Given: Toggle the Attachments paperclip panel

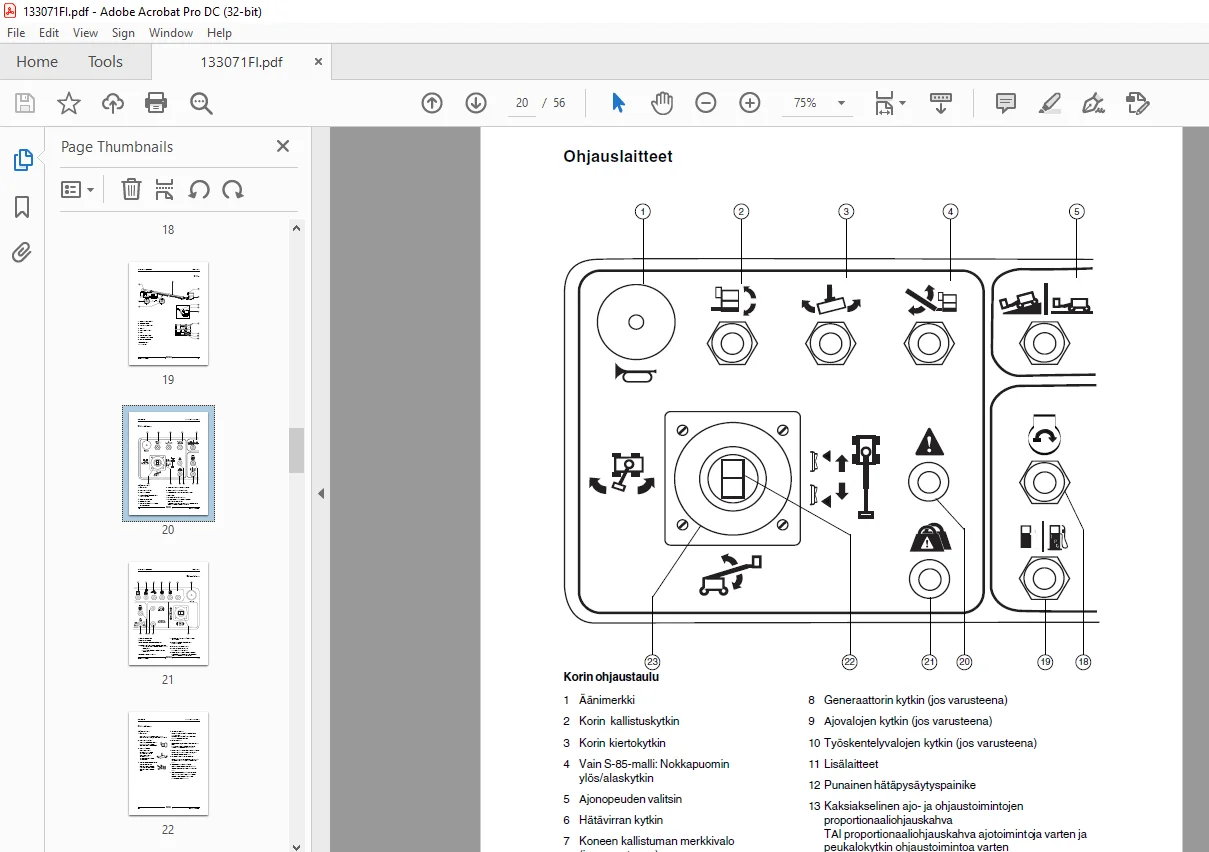Looking at the screenshot, I should [x=22, y=252].
